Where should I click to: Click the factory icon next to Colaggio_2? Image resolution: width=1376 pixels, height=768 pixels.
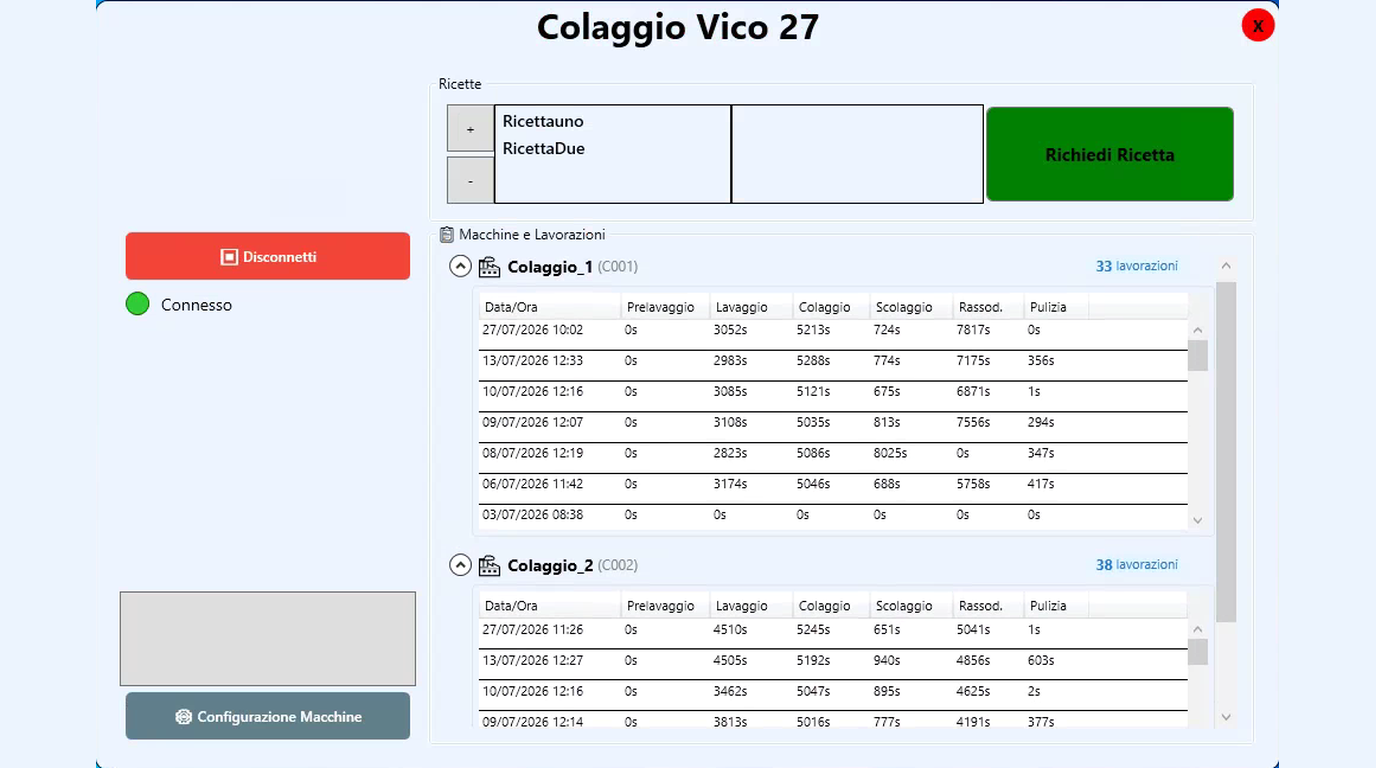[x=489, y=566]
